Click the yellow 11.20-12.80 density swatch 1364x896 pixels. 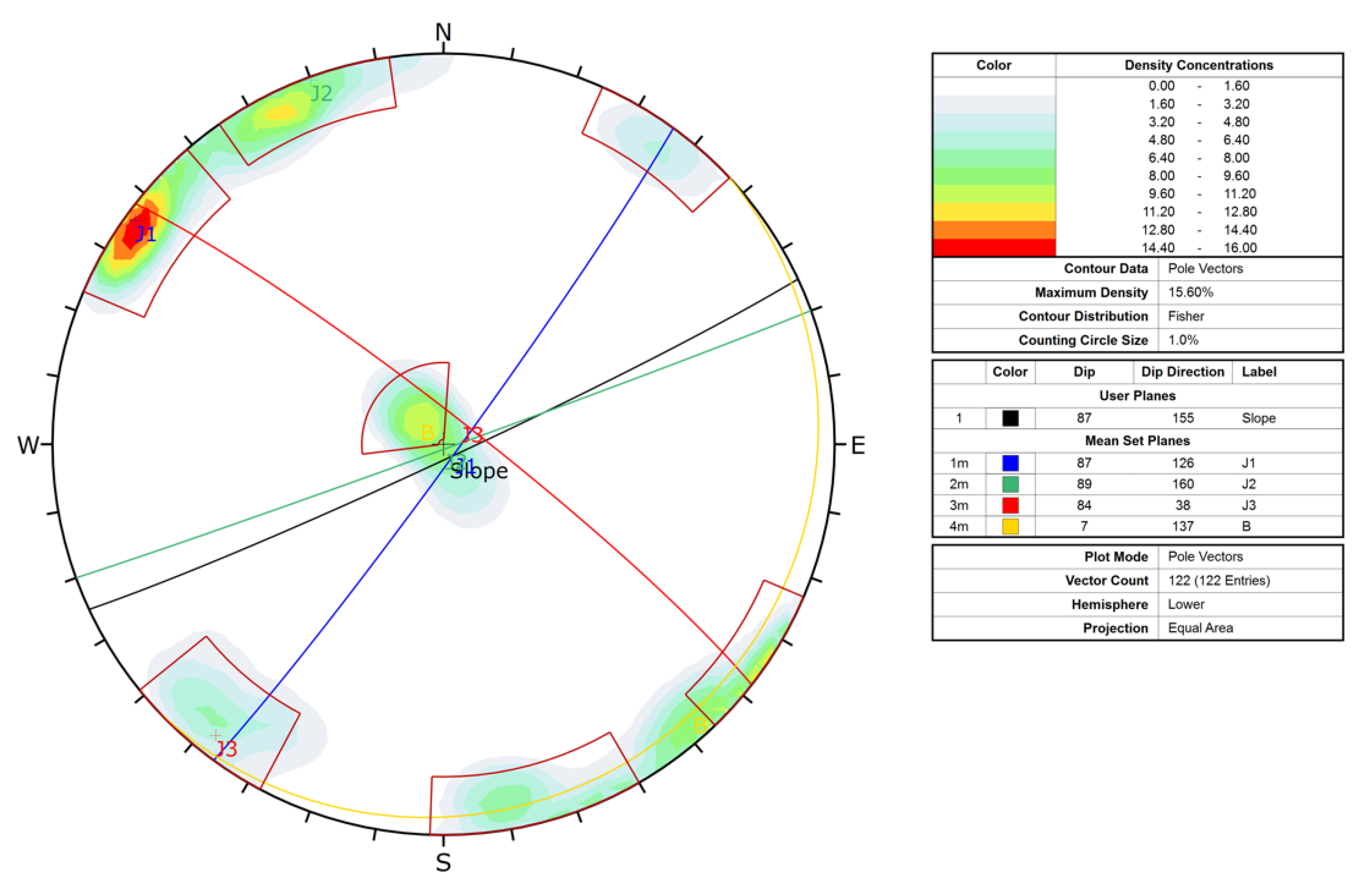point(994,212)
